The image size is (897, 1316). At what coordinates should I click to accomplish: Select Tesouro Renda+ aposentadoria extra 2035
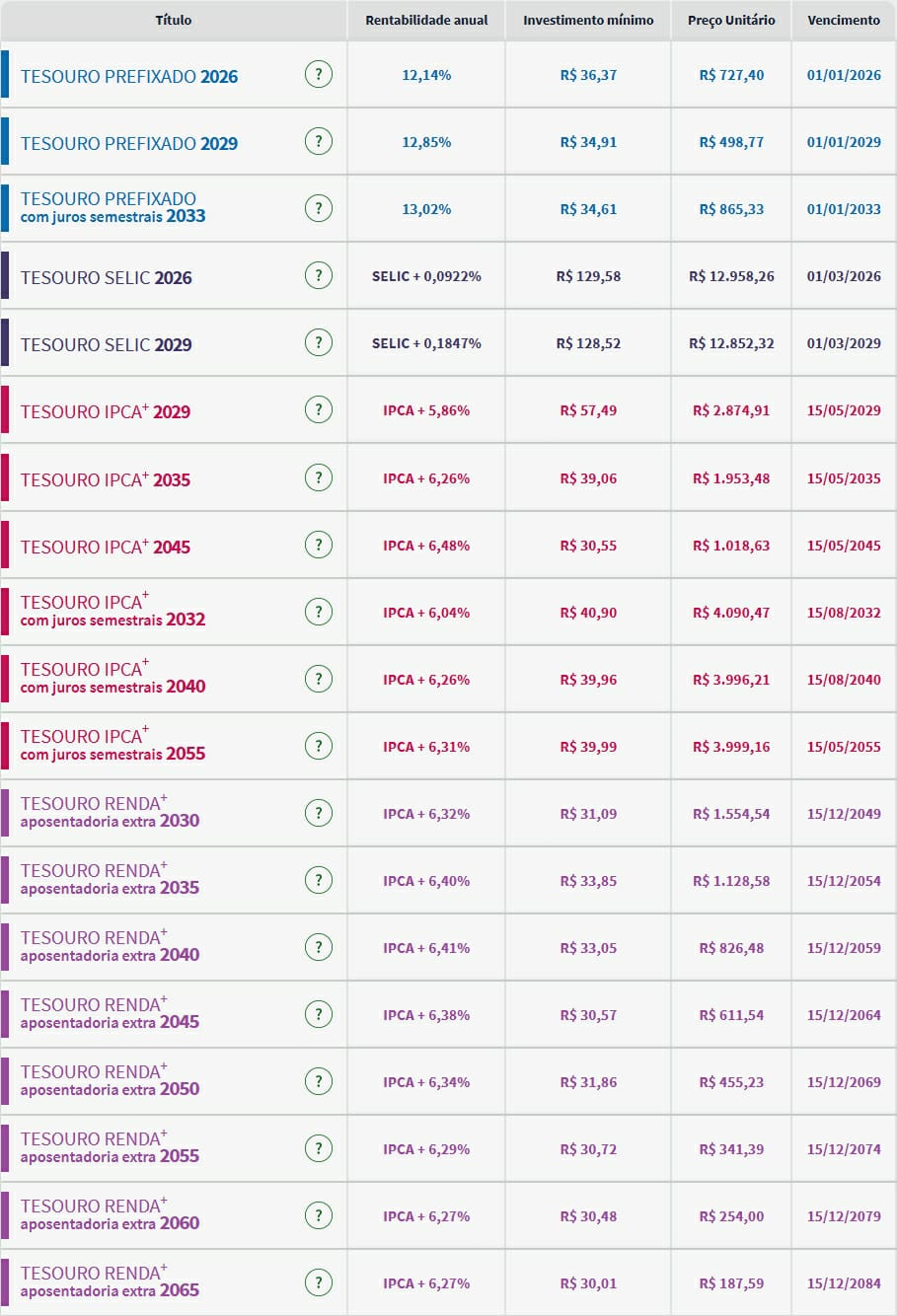click(x=111, y=878)
